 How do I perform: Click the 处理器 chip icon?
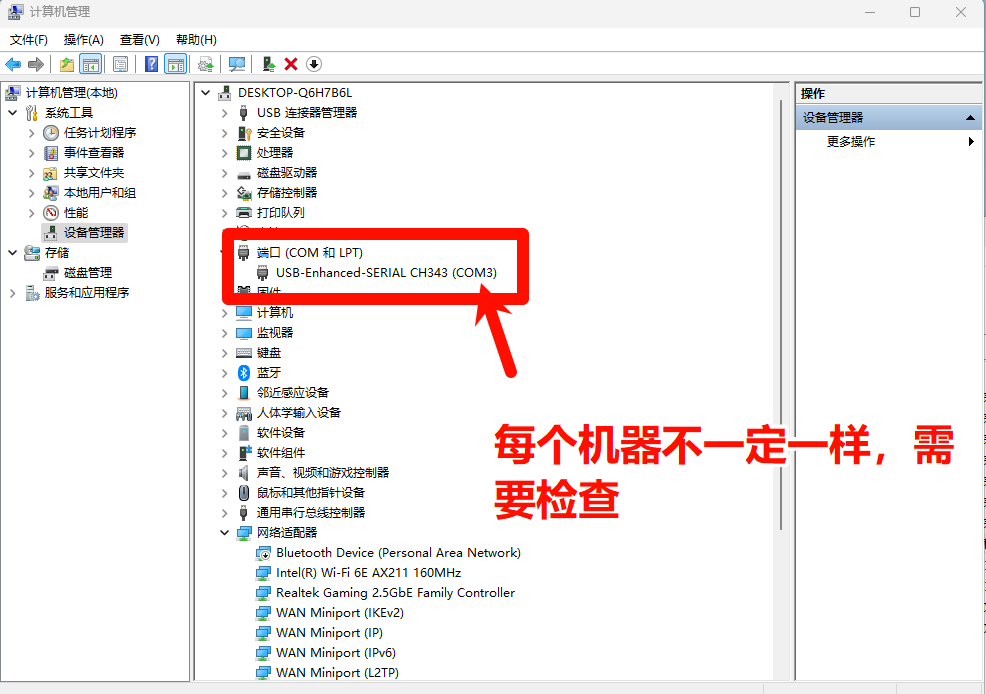(x=244, y=153)
